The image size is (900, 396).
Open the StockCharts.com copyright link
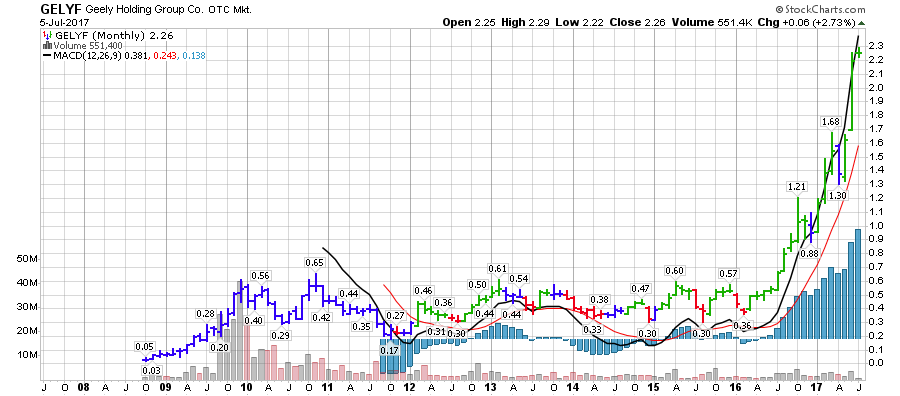click(x=820, y=9)
